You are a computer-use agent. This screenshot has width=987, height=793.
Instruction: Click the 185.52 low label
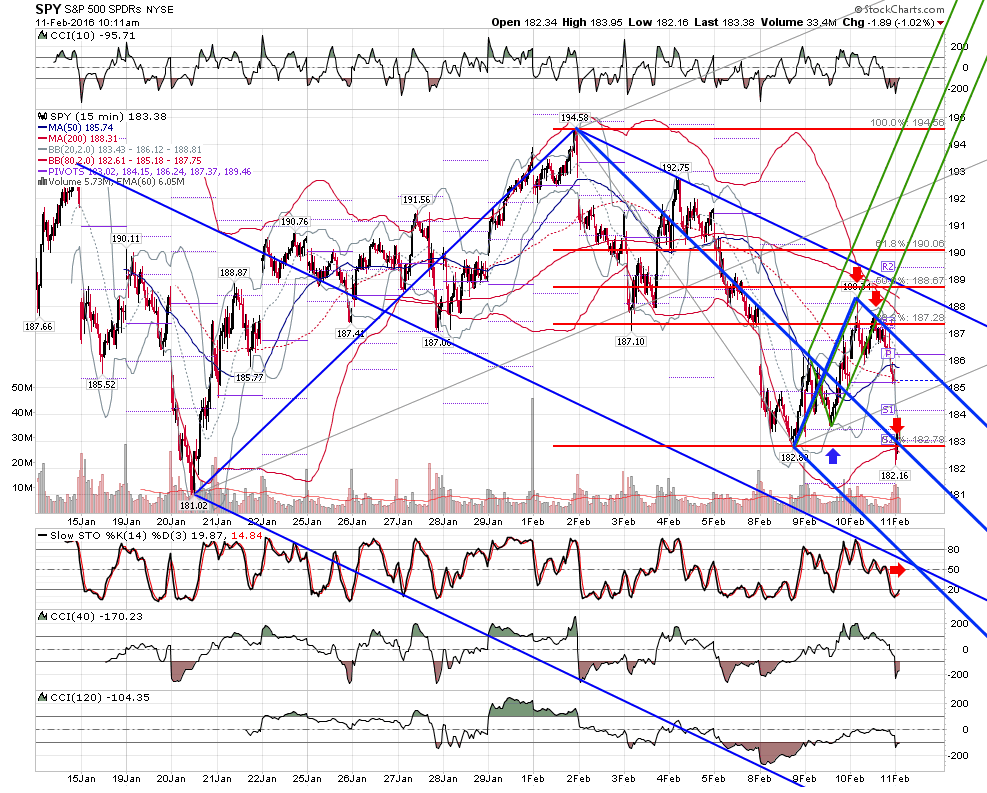102,384
